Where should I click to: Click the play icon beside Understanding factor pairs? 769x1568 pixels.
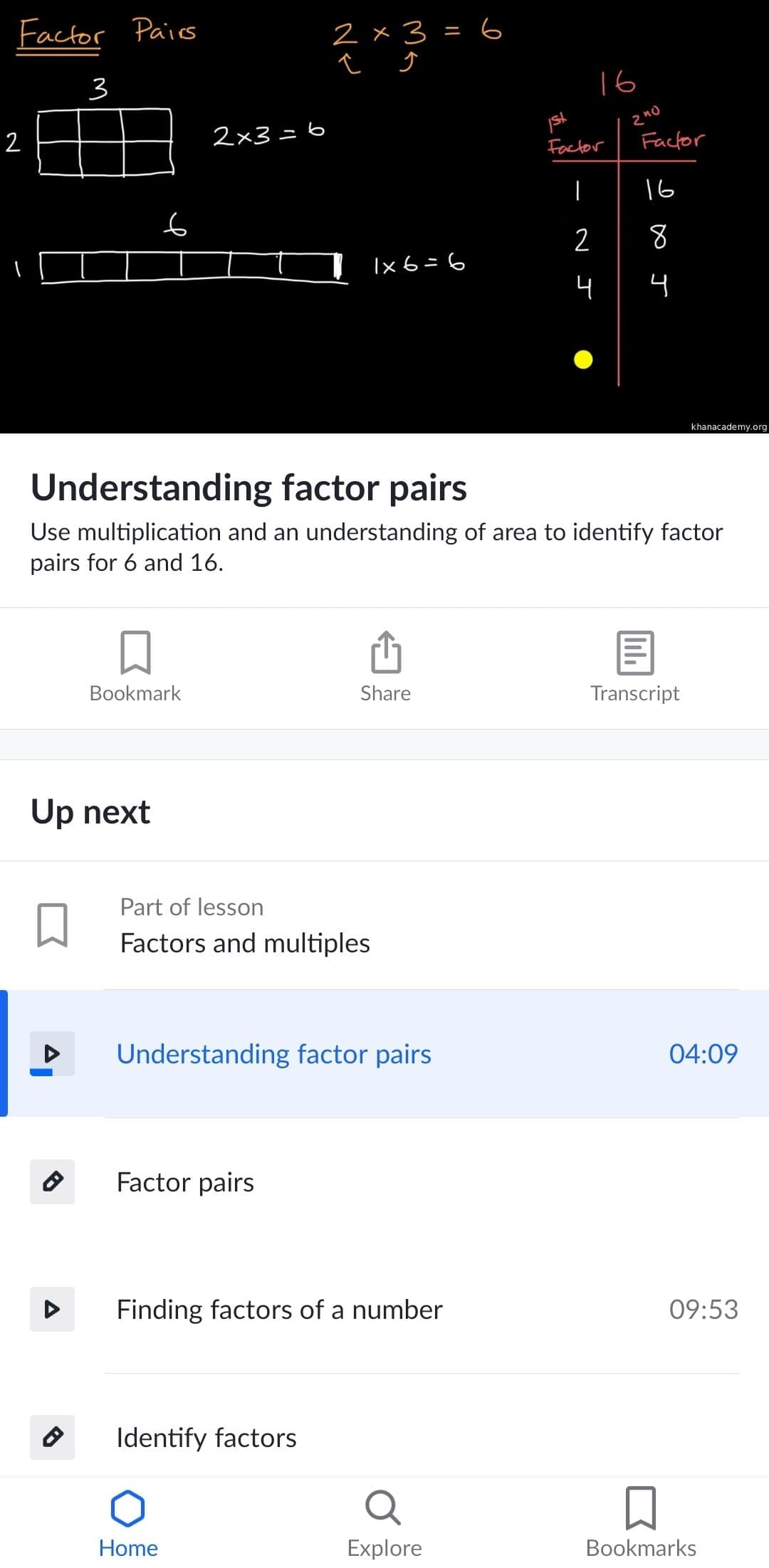(x=52, y=1054)
